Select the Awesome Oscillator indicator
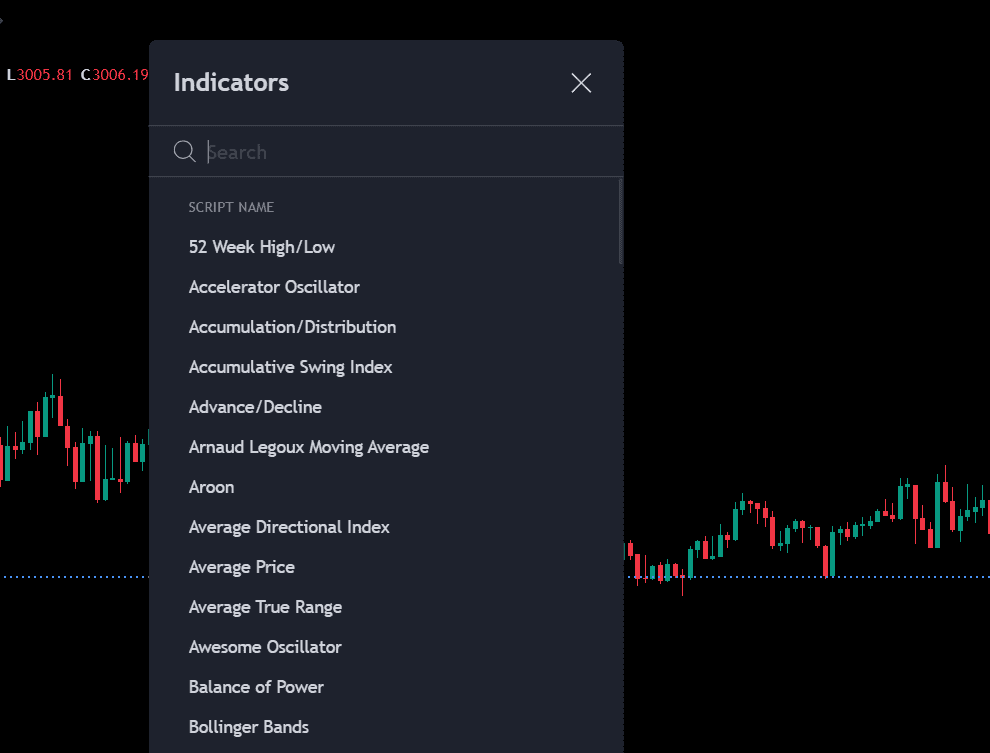Screen dimensions: 990x753 (265, 647)
